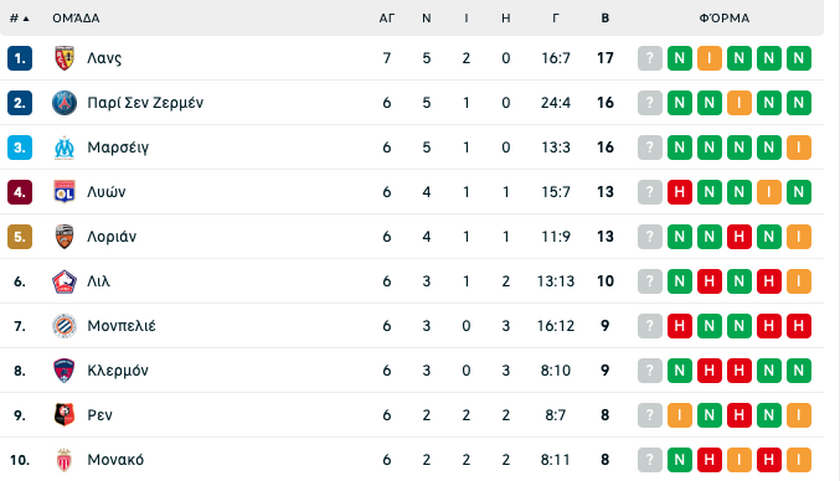The width and height of the screenshot is (840, 481).
Task: Click Λανς's upcoming match question mark badge
Action: [x=650, y=58]
